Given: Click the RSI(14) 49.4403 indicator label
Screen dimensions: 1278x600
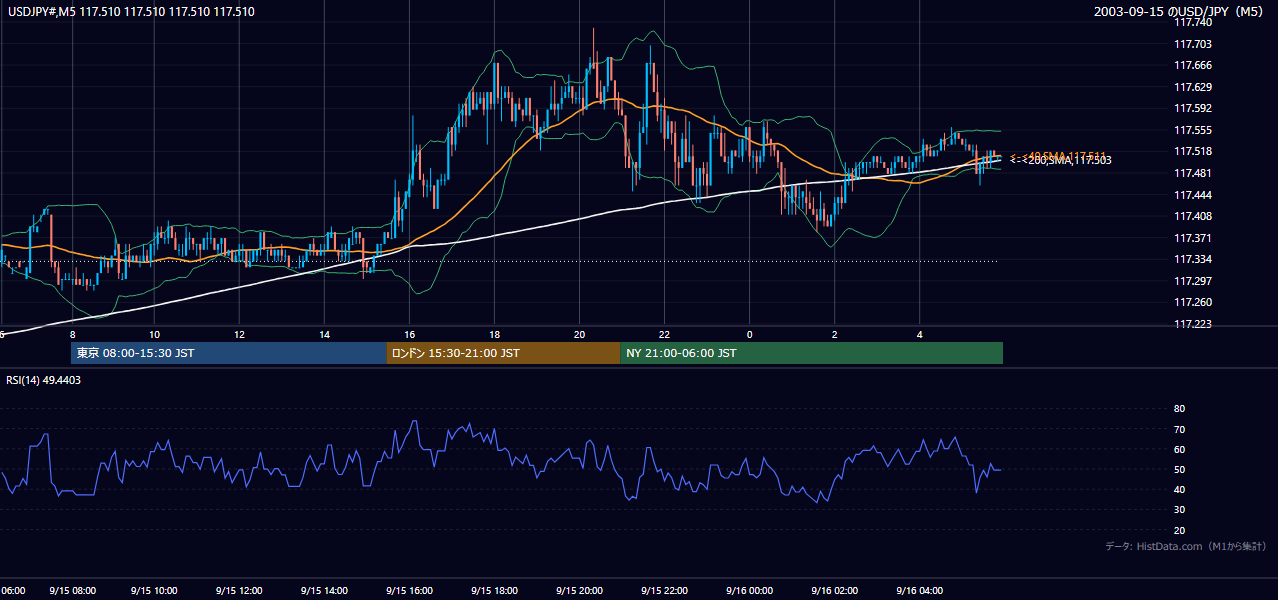Looking at the screenshot, I should click(x=44, y=380).
